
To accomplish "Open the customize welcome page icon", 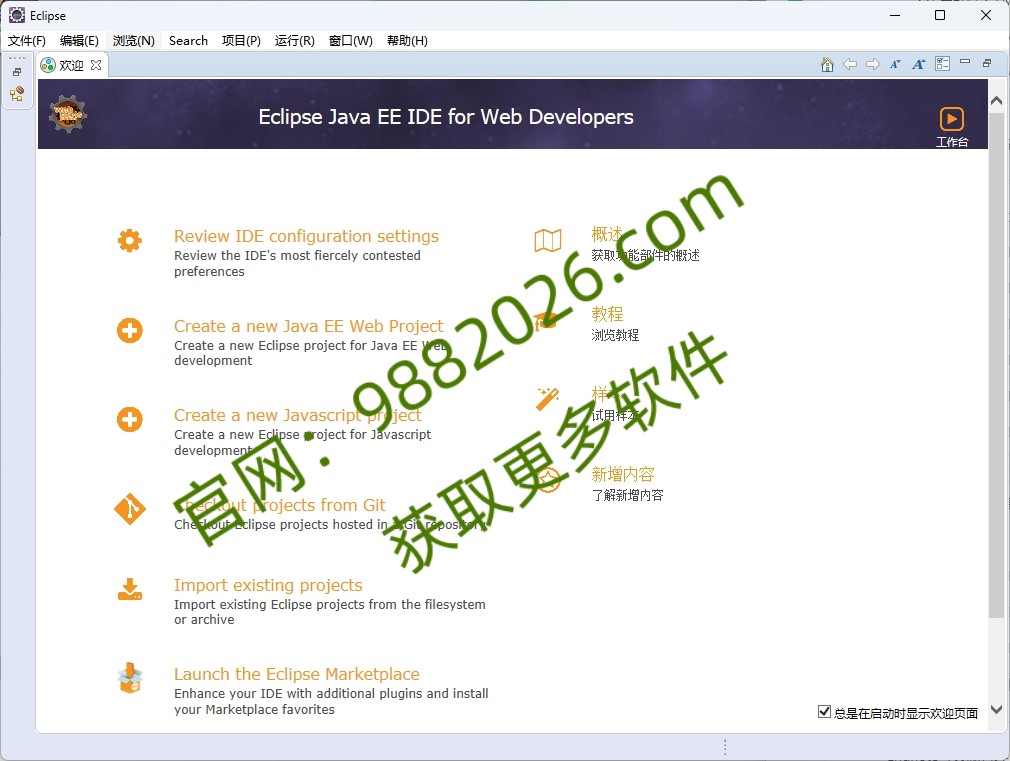I will (x=941, y=64).
